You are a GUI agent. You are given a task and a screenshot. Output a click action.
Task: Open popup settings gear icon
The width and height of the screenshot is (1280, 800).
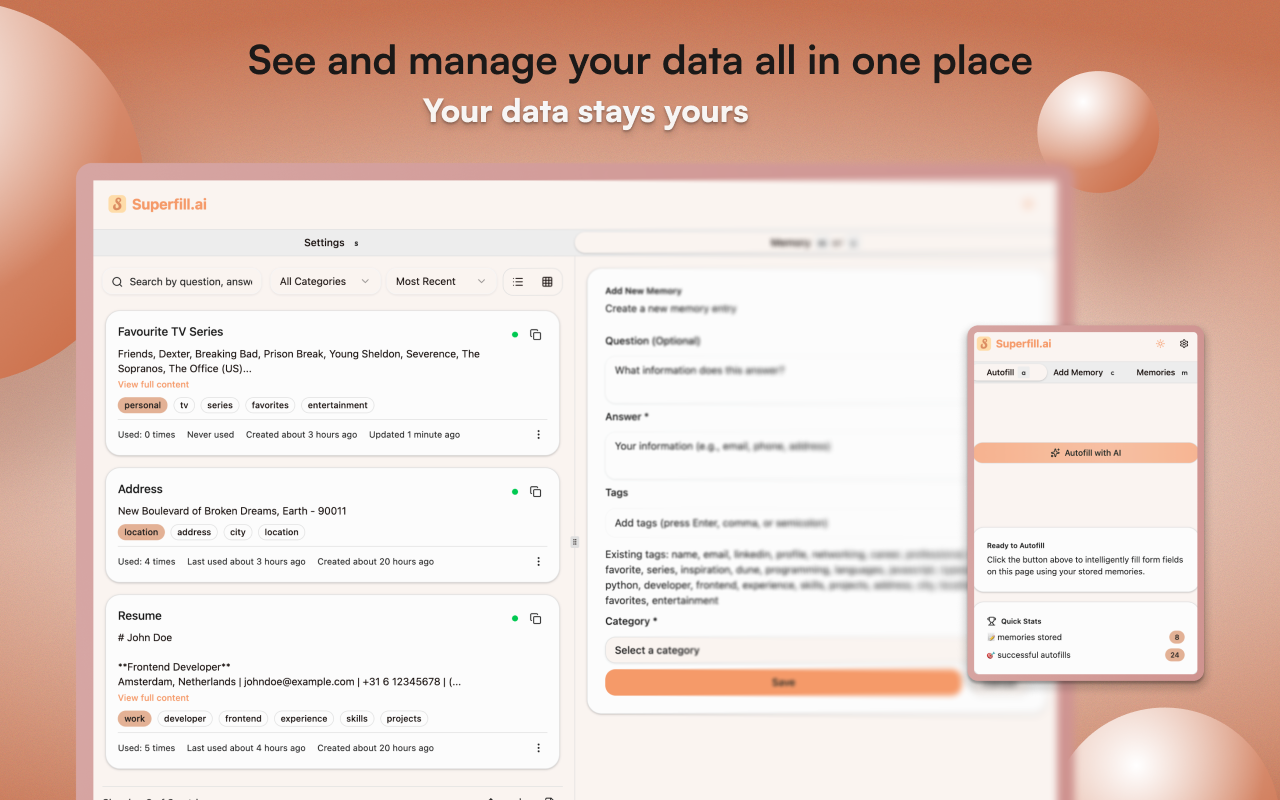1184,344
